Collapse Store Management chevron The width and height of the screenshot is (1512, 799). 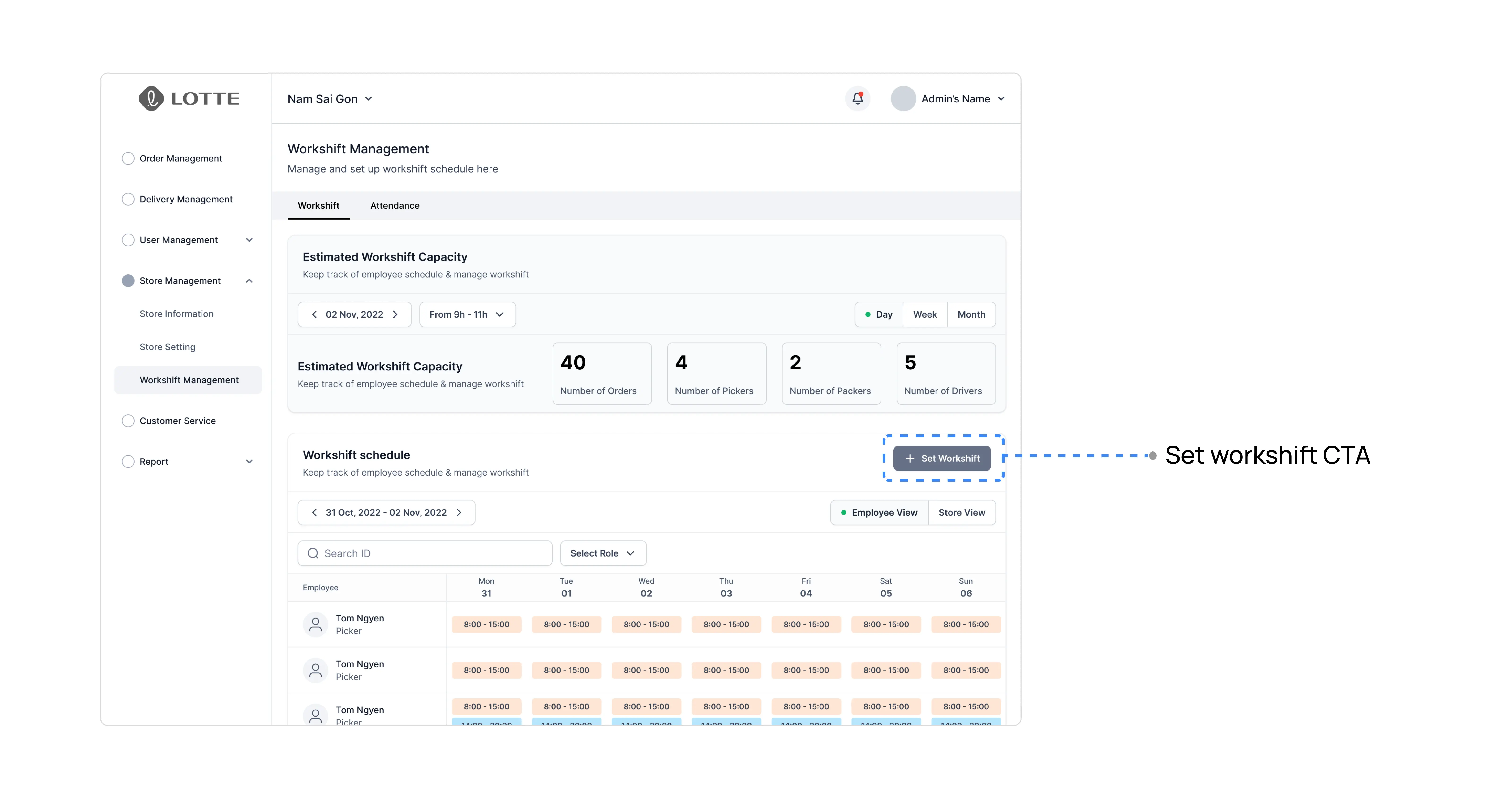pos(249,281)
